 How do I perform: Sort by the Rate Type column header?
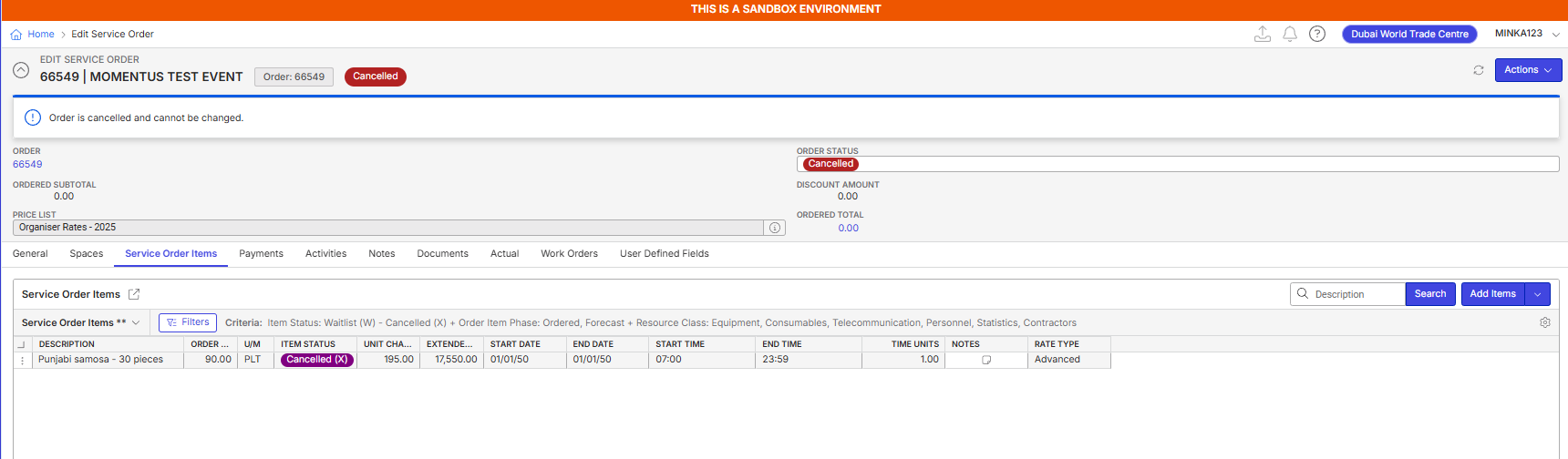[1069, 344]
